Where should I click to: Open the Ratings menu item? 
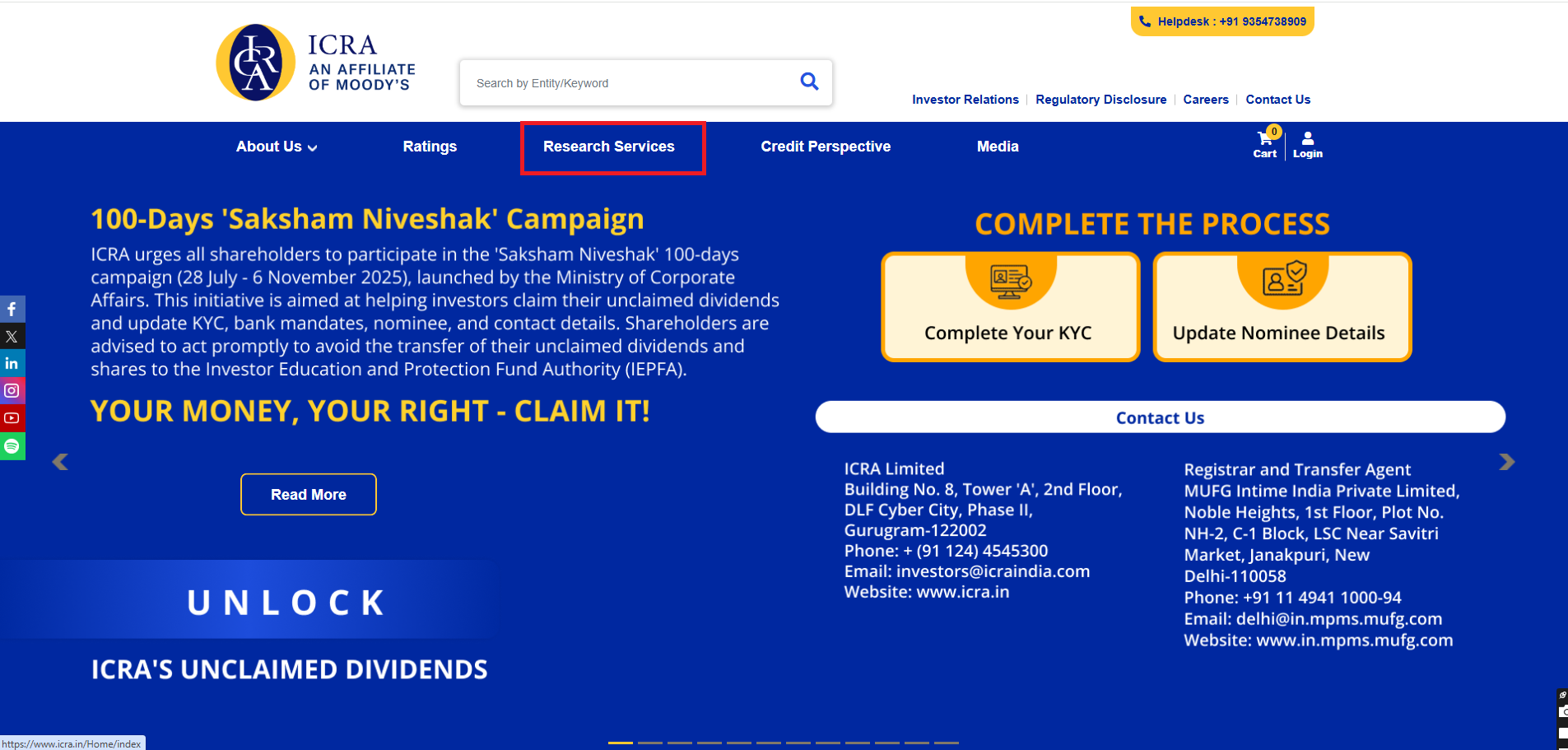(430, 147)
